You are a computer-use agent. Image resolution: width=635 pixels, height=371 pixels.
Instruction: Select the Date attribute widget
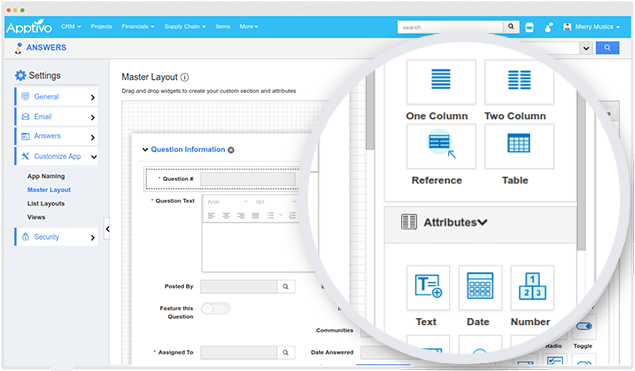[x=480, y=288]
